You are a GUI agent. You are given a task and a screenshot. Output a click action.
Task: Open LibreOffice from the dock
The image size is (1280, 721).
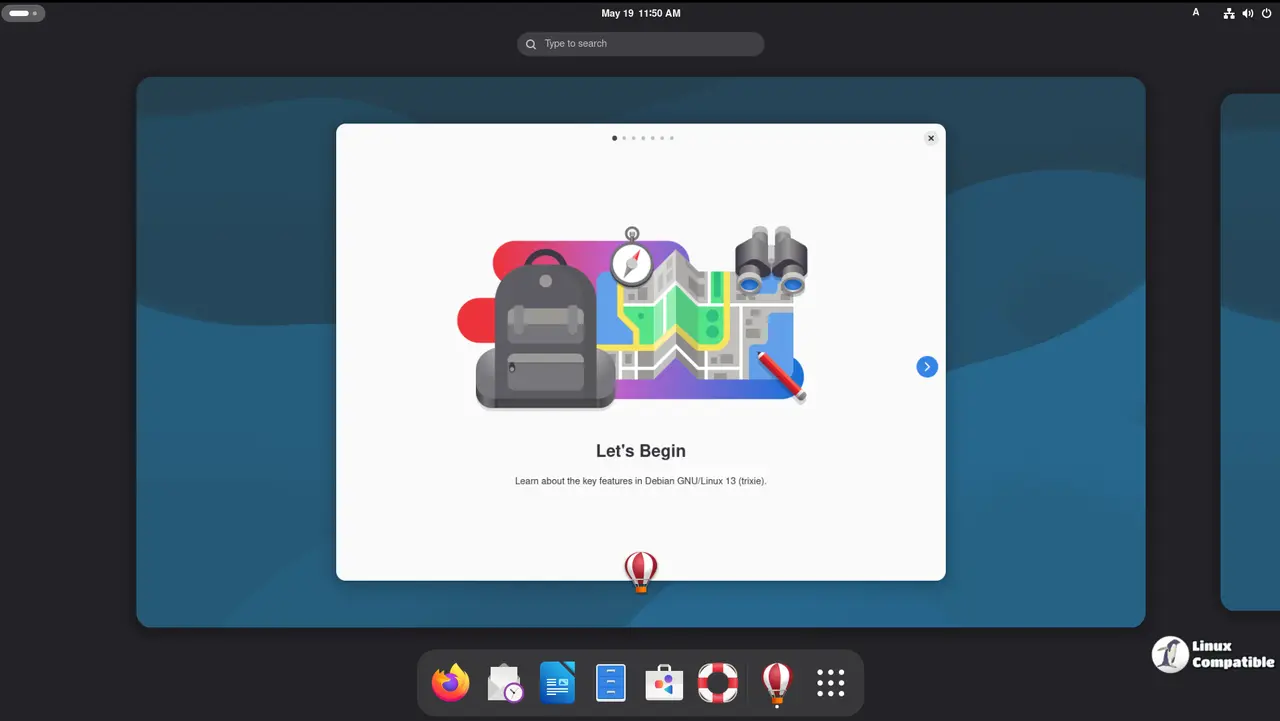[x=557, y=682]
